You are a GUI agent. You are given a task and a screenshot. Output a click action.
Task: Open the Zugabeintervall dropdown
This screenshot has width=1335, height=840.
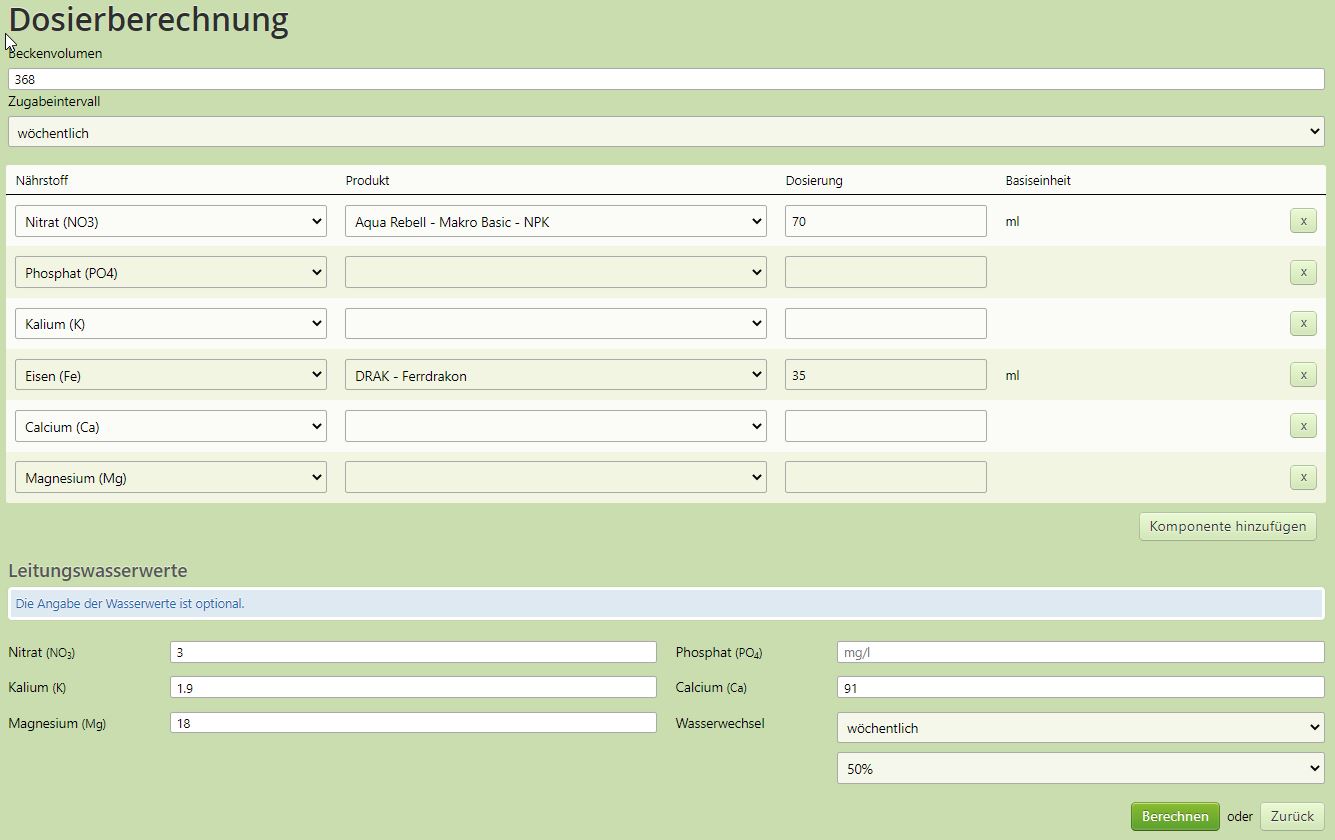click(x=666, y=132)
